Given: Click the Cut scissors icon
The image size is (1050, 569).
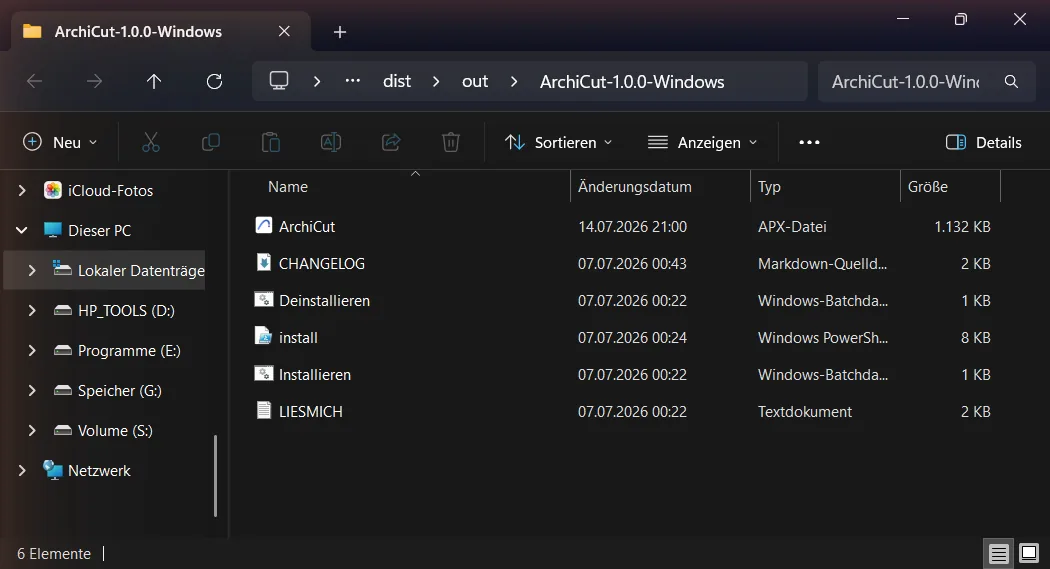Looking at the screenshot, I should coord(151,142).
